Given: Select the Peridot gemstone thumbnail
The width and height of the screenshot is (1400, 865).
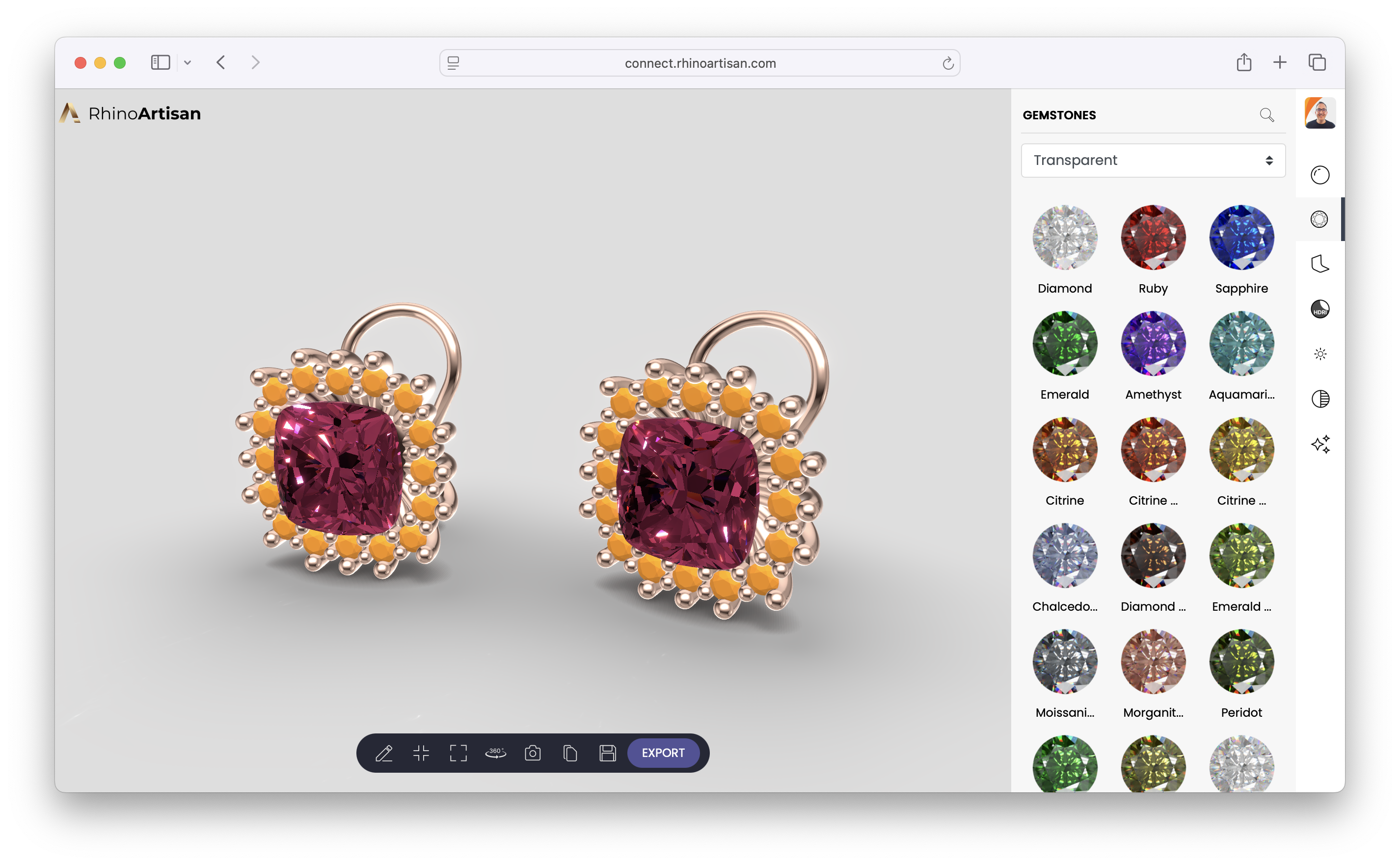Looking at the screenshot, I should pos(1241,661).
